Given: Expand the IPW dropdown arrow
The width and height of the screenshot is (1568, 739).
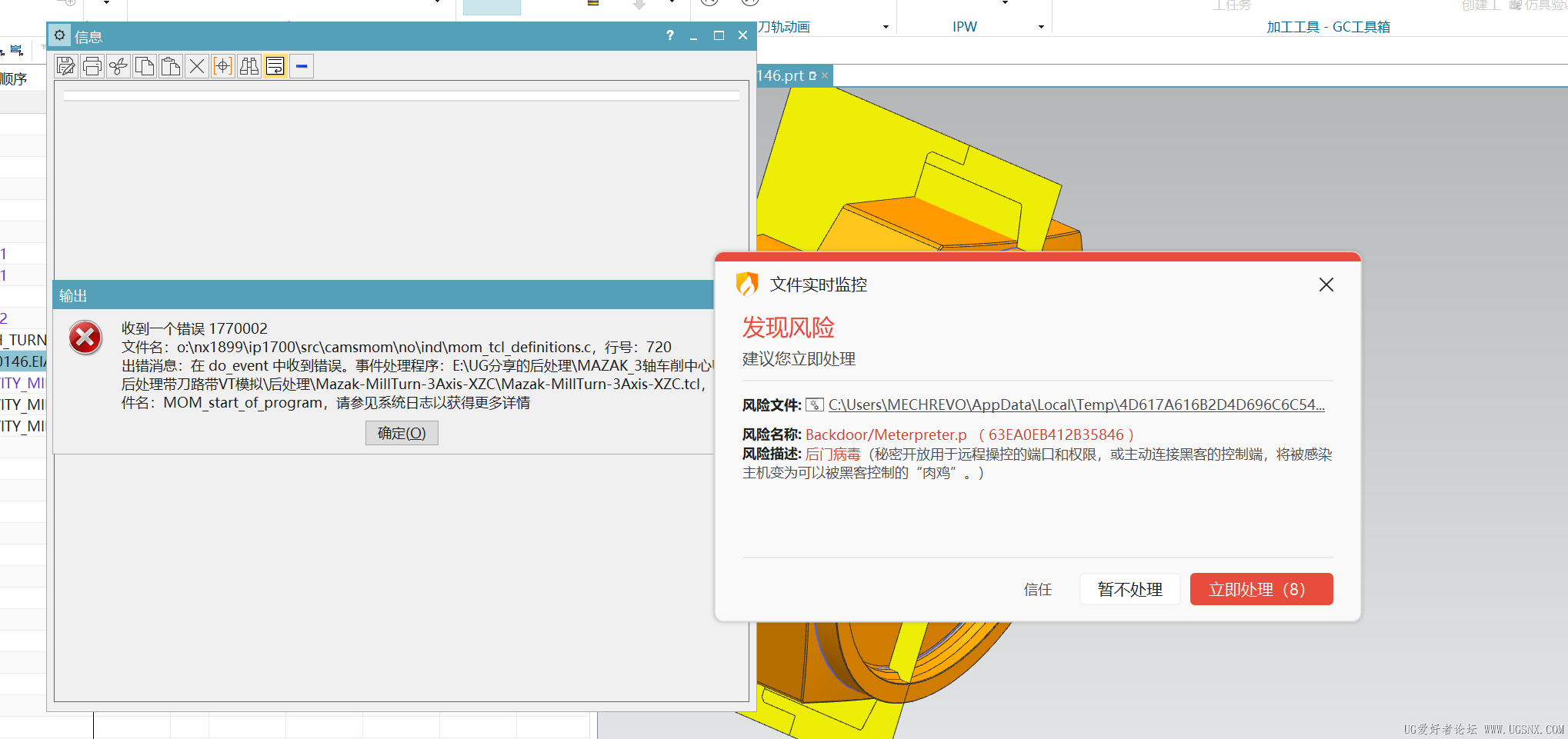Looking at the screenshot, I should tap(1041, 27).
